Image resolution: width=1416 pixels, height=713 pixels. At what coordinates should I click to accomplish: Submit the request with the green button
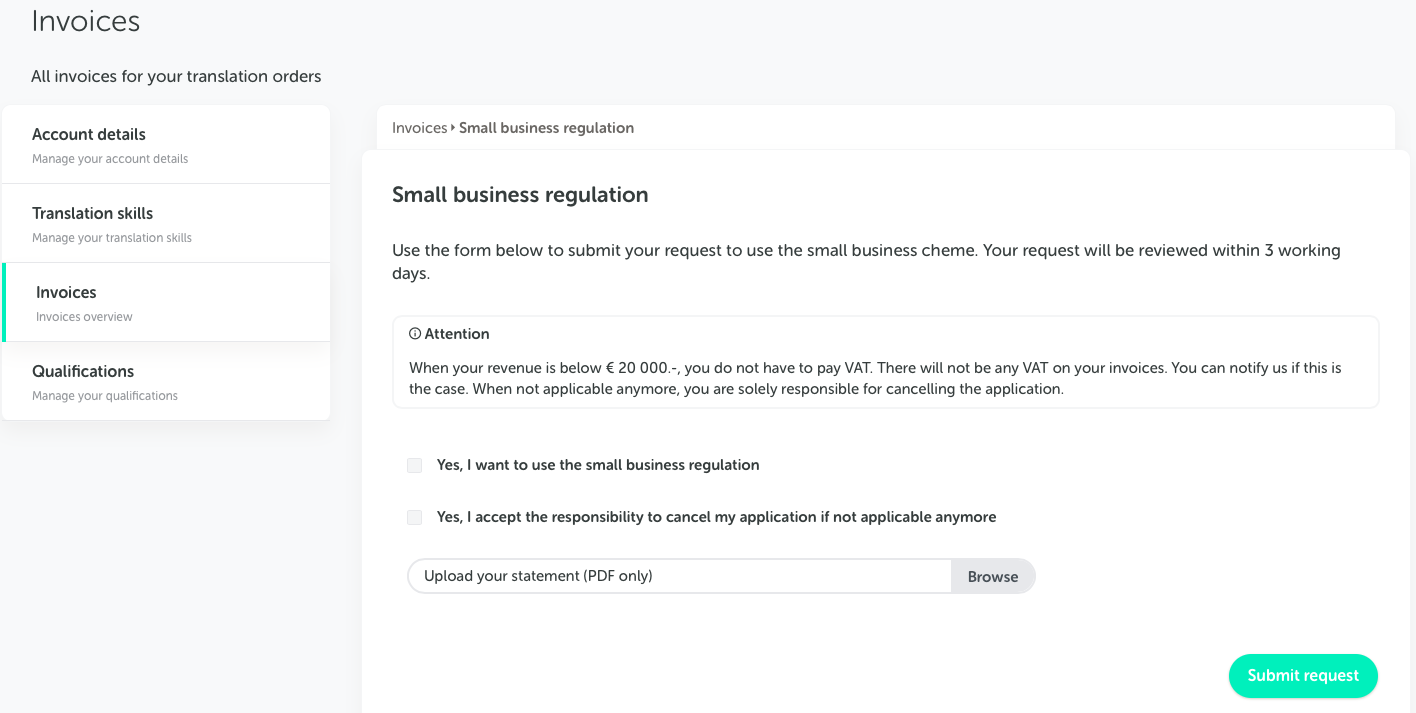click(x=1303, y=676)
